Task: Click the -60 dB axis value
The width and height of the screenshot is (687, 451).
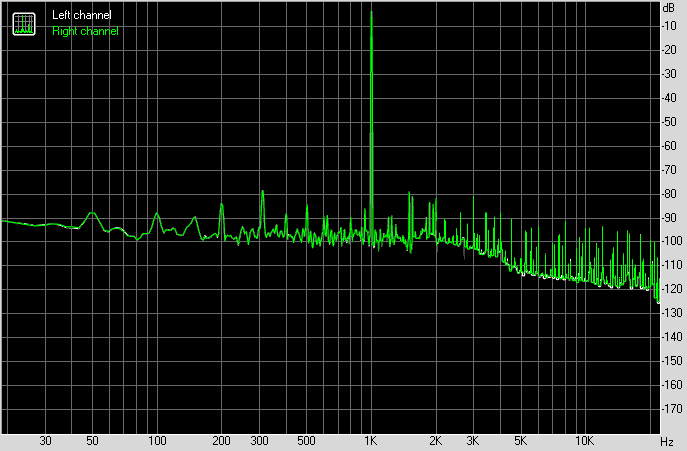Action: coord(669,146)
